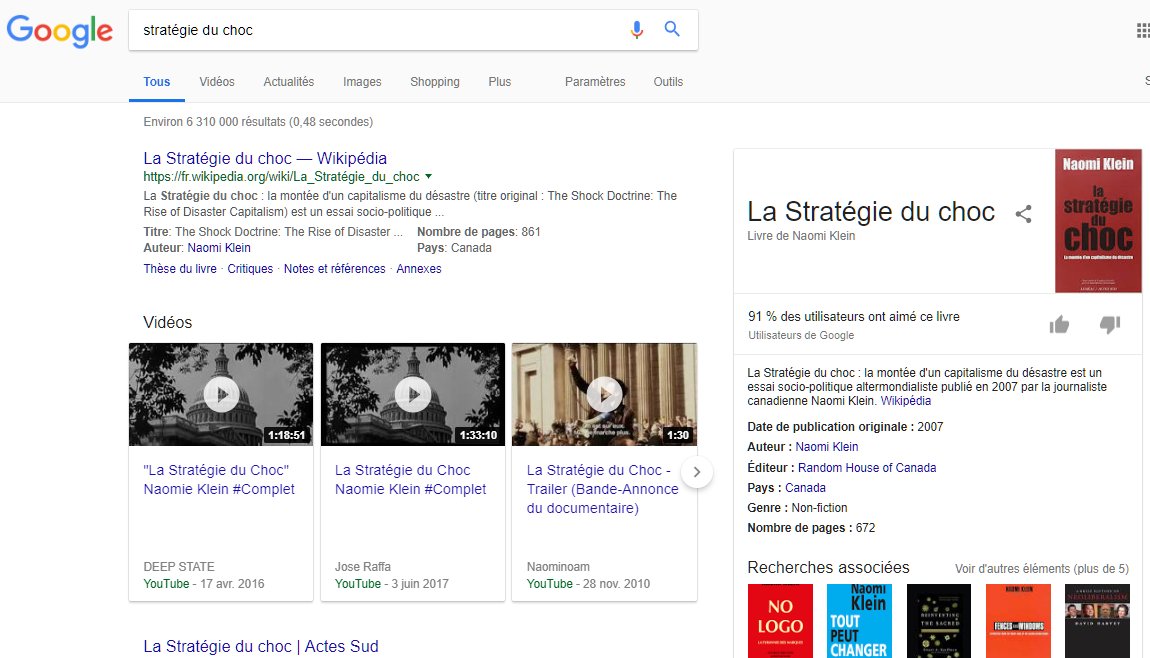Show next videos with arrow
The width and height of the screenshot is (1150, 658).
coord(697,472)
